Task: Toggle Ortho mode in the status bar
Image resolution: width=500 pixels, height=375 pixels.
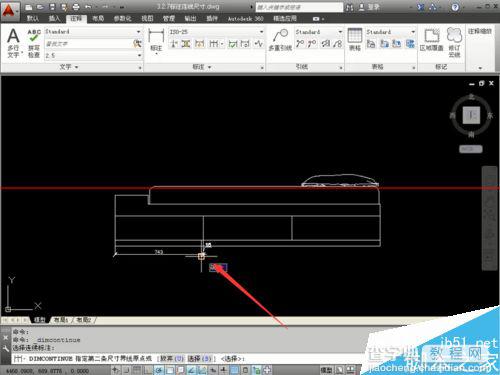Action: (x=148, y=370)
